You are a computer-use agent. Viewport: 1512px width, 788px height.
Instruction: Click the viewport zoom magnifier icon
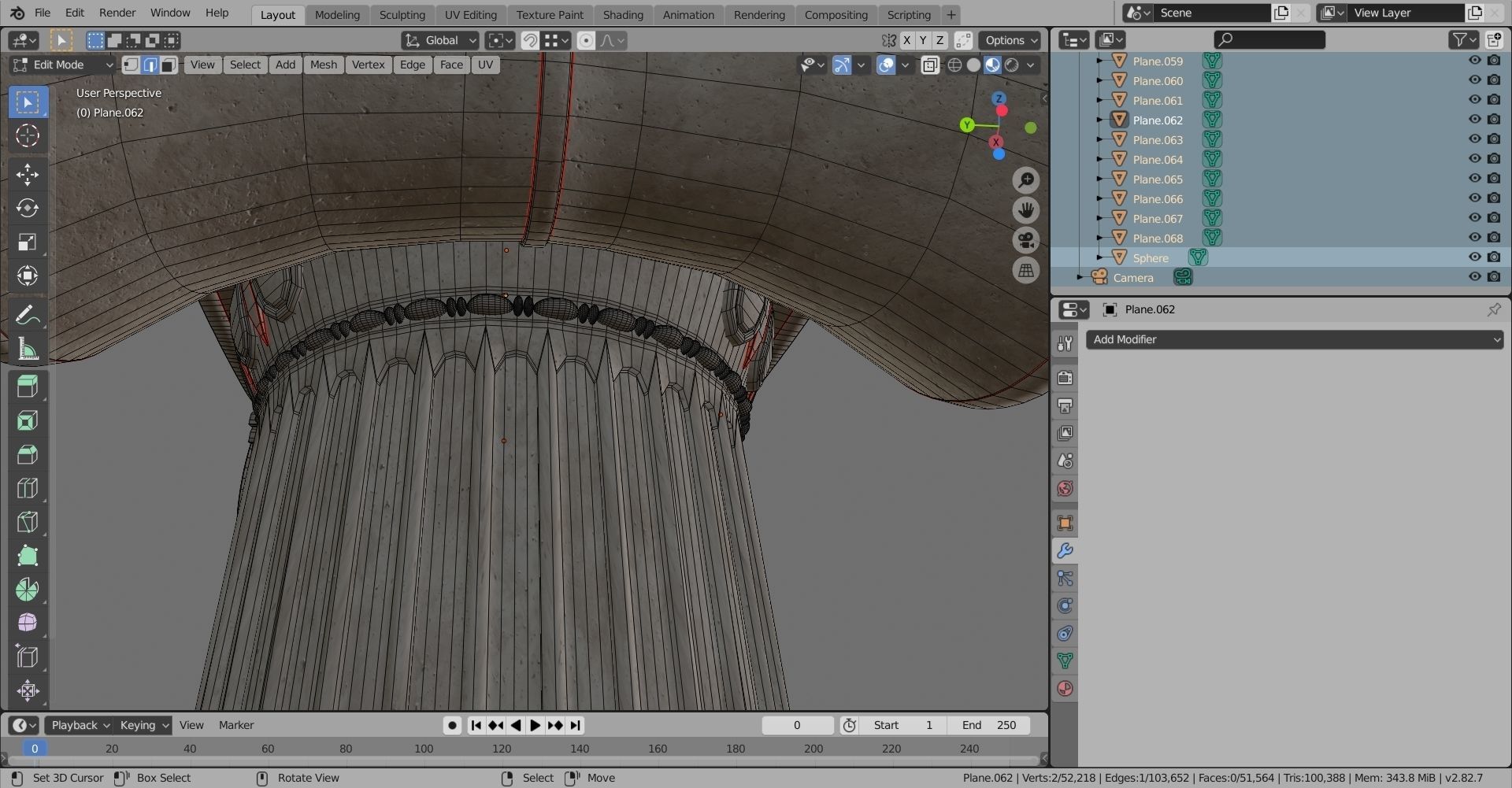1026,180
